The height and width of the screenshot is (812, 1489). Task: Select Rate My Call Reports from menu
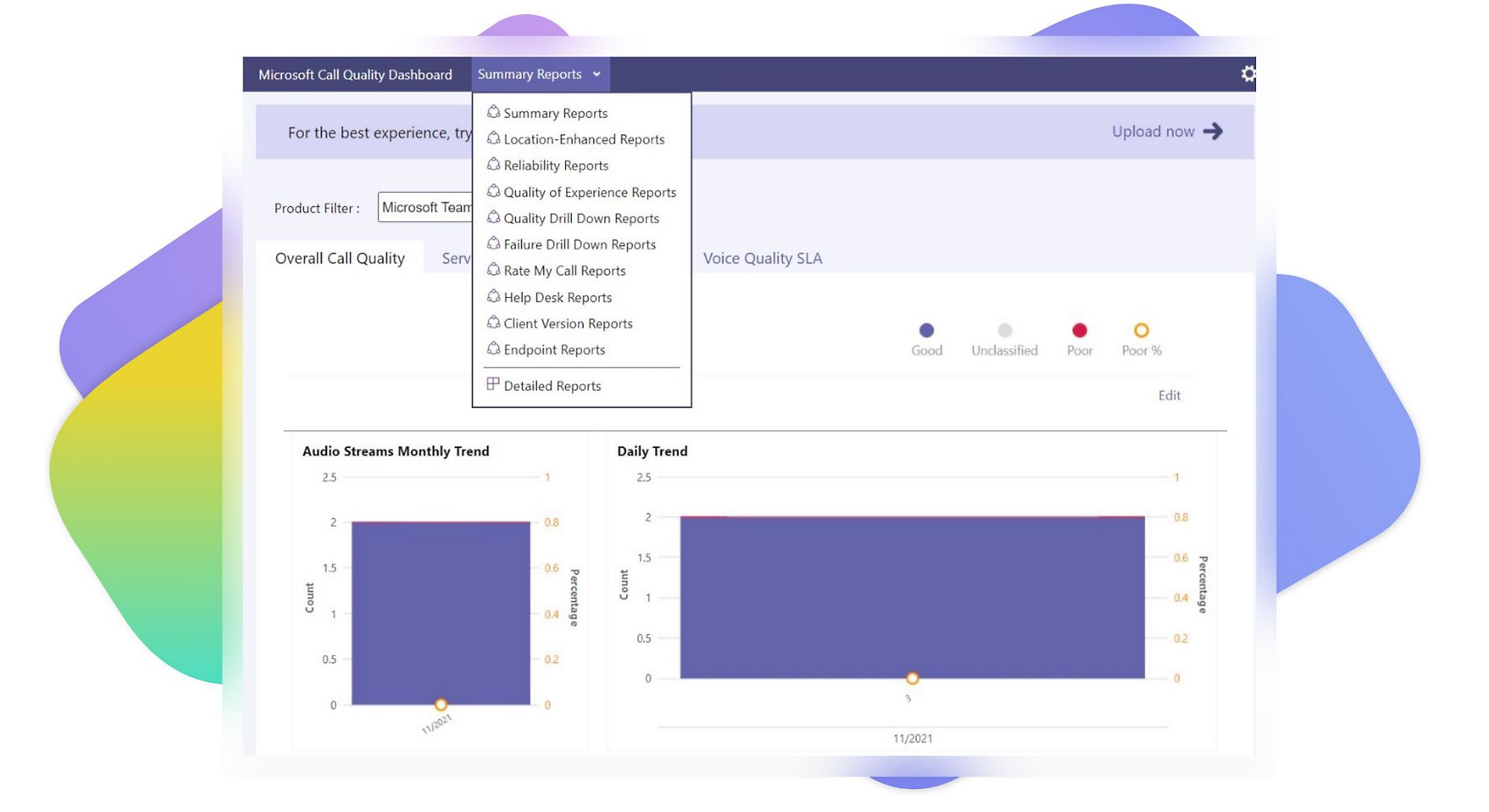pyautogui.click(x=564, y=271)
